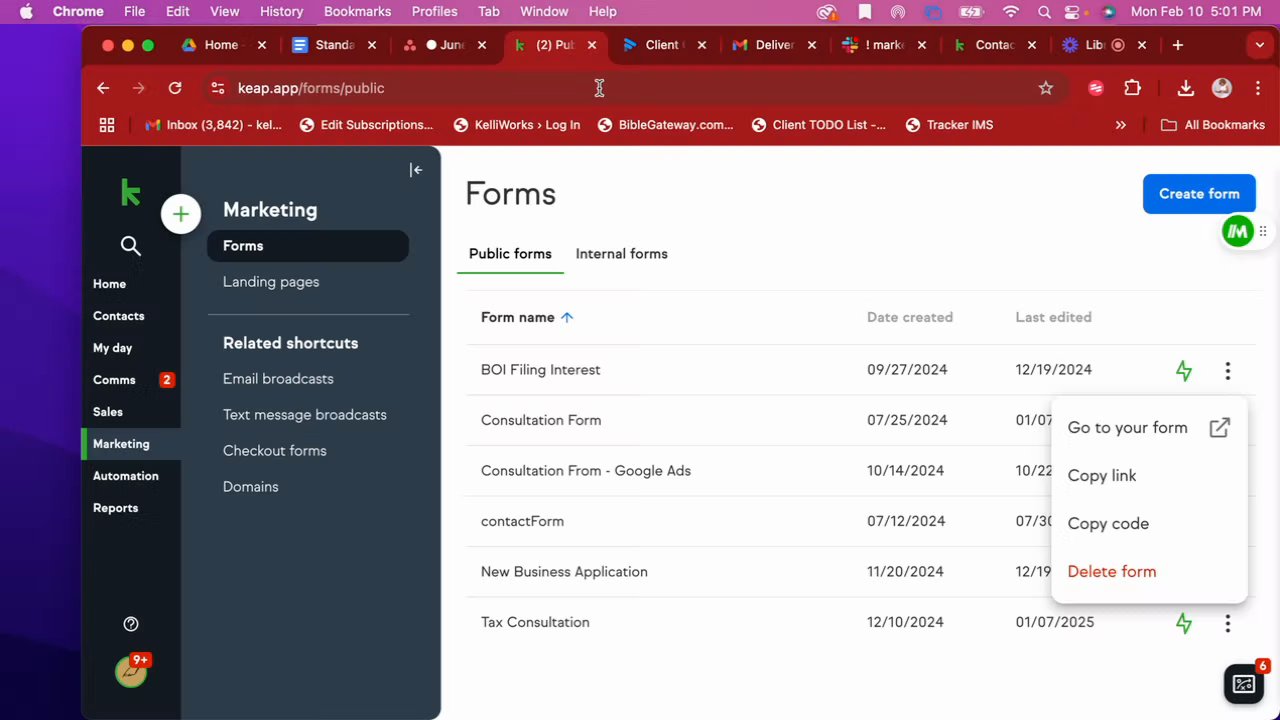Select Forms in the Marketing panel
Screen dimensions: 1280x720
pyautogui.click(x=308, y=246)
